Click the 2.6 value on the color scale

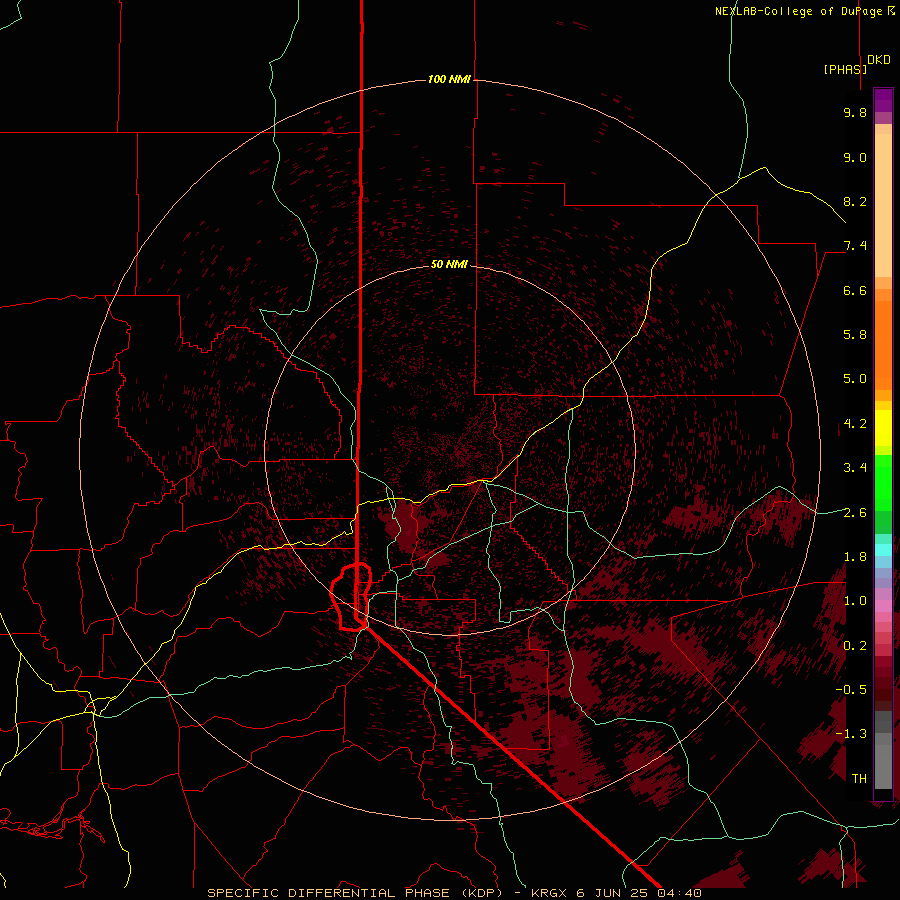[x=855, y=513]
